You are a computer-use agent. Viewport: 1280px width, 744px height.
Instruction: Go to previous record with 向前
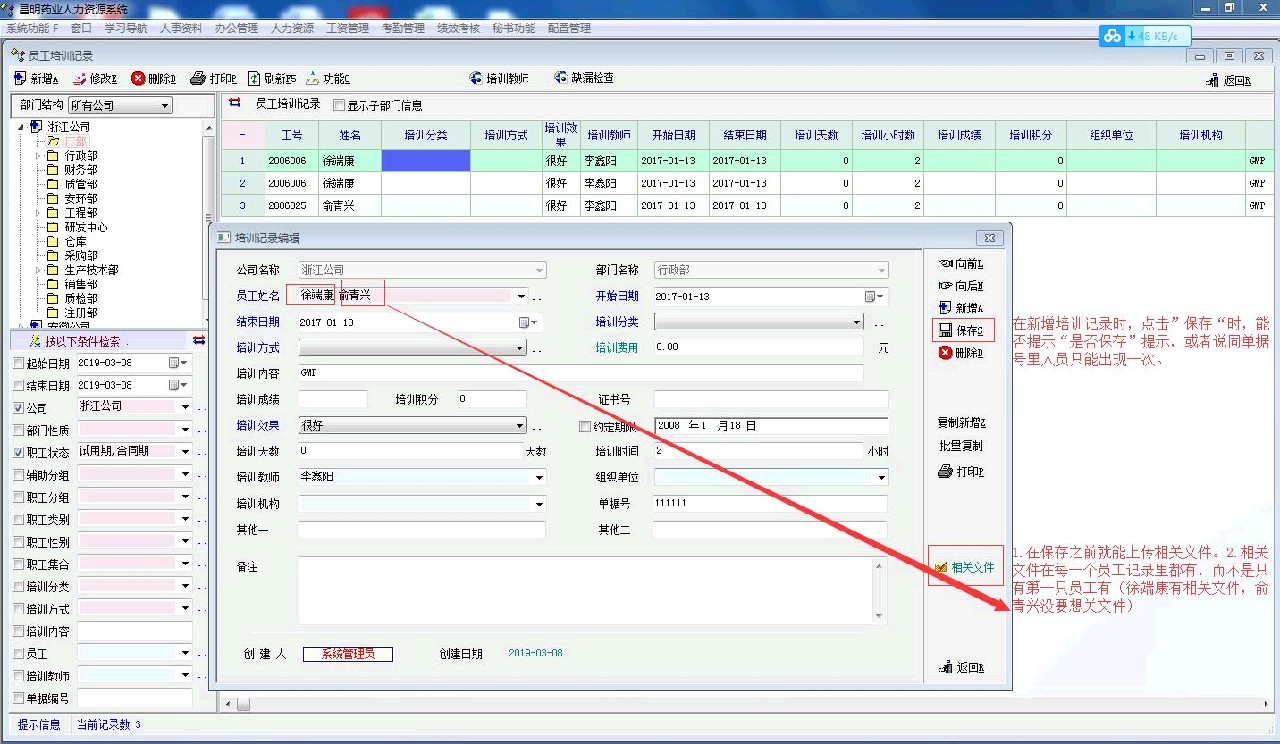[945, 264]
